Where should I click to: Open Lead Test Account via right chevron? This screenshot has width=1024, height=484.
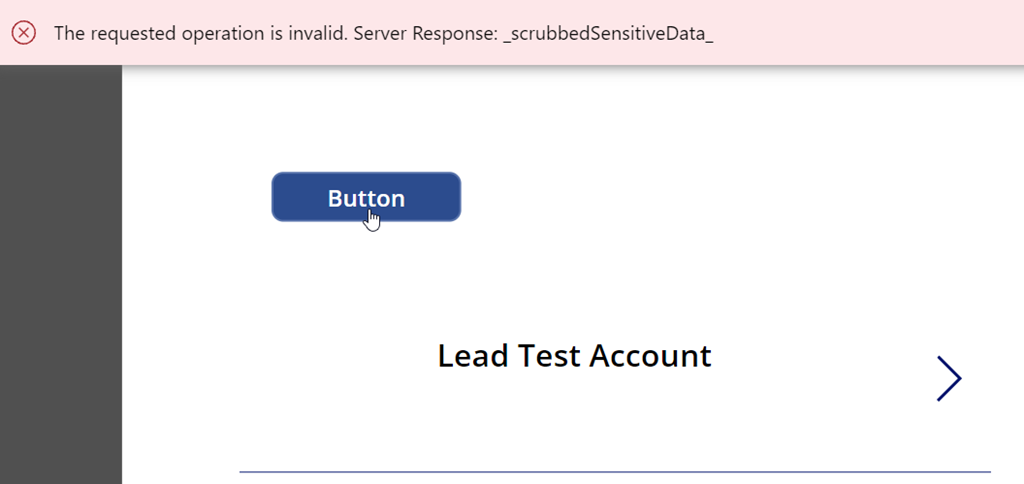click(x=949, y=378)
